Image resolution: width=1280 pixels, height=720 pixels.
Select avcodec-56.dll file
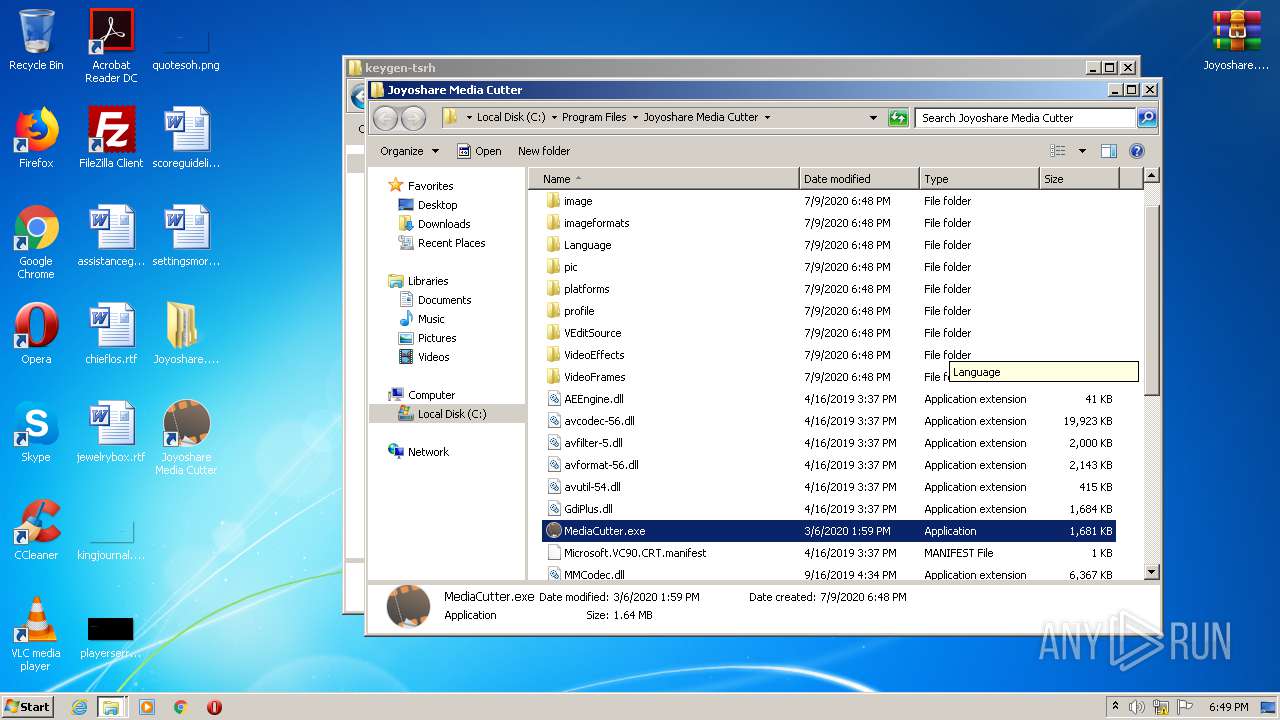pyautogui.click(x=828, y=421)
